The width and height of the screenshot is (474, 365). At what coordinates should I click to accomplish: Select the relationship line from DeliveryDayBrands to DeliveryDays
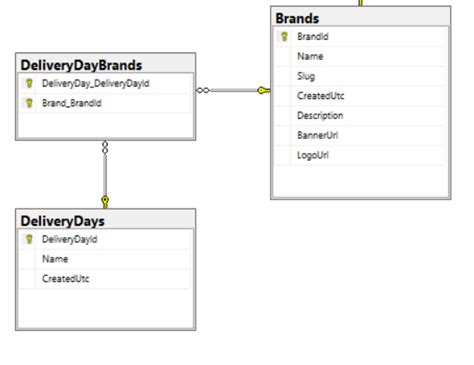(105, 175)
